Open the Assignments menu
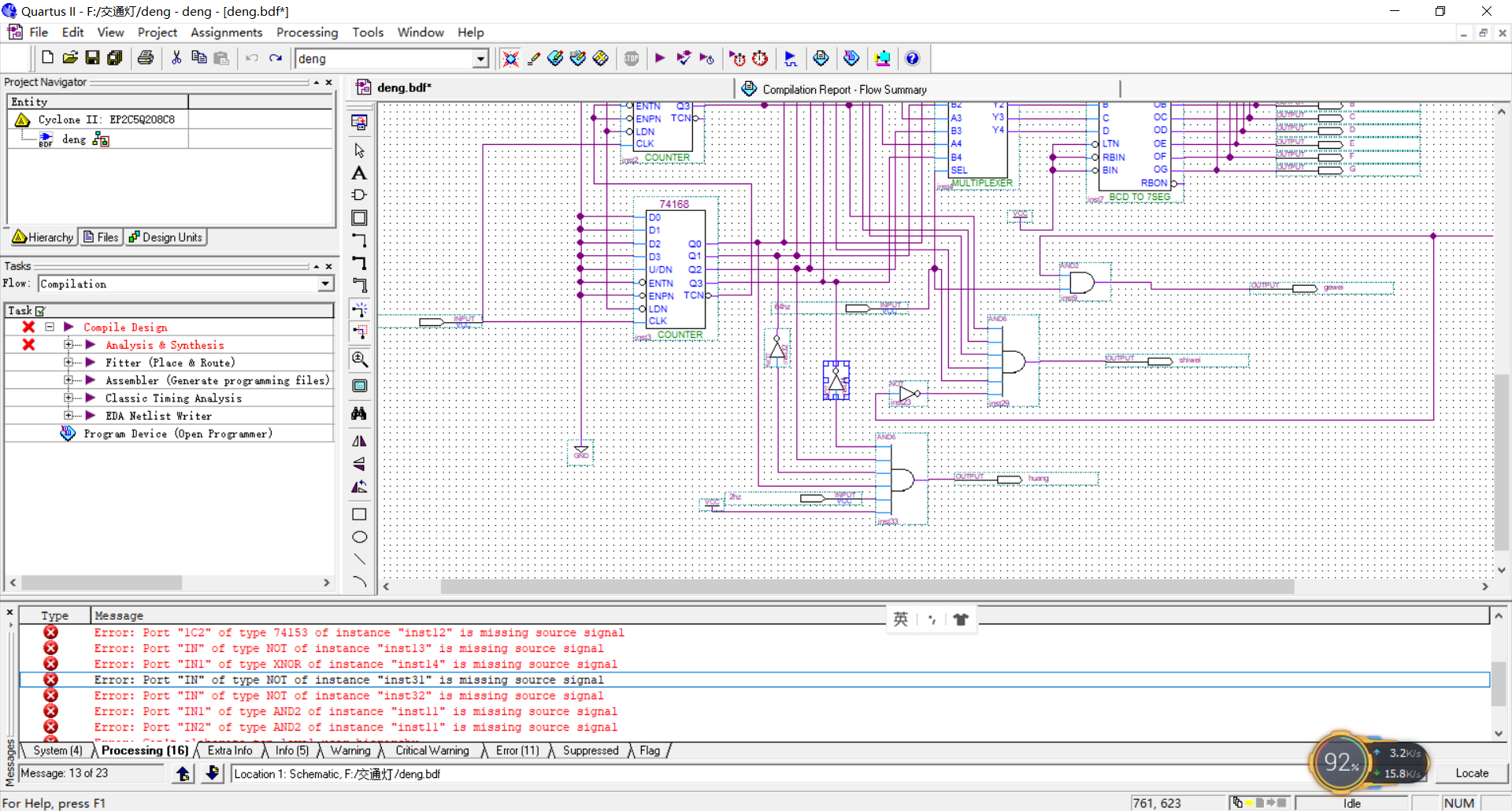Screen dimensions: 1512x811 [226, 32]
